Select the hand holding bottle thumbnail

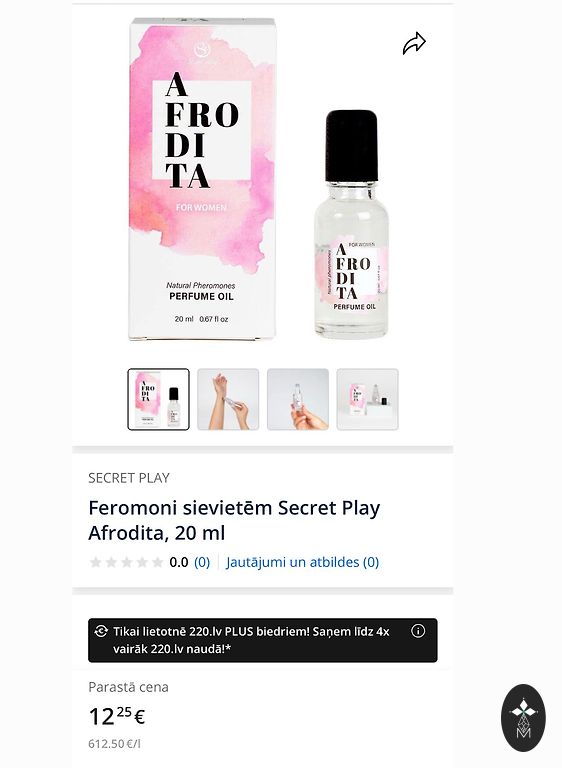[x=298, y=399]
